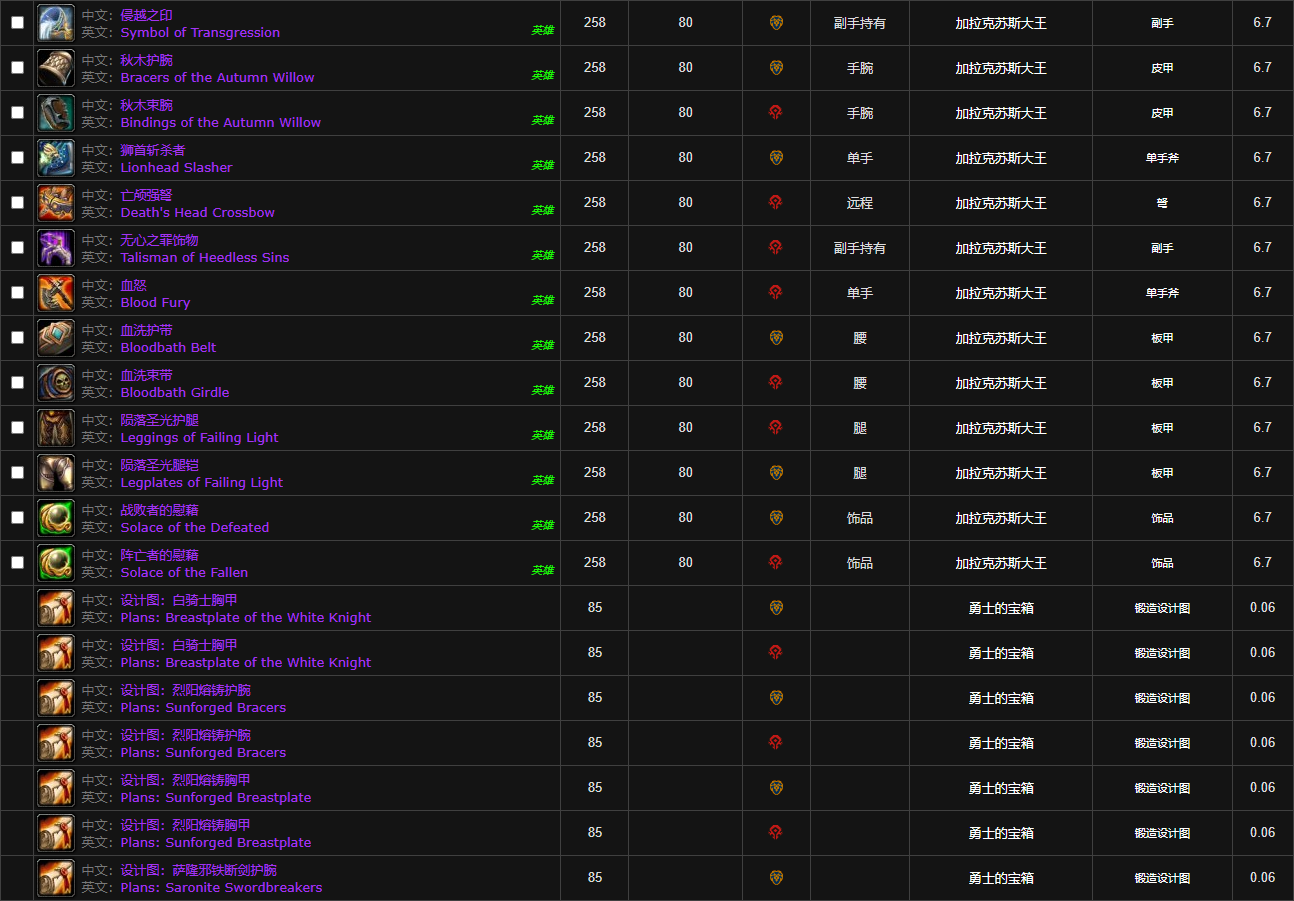Open the Symbol of Transgression English name link
The image size is (1294, 901).
200,32
